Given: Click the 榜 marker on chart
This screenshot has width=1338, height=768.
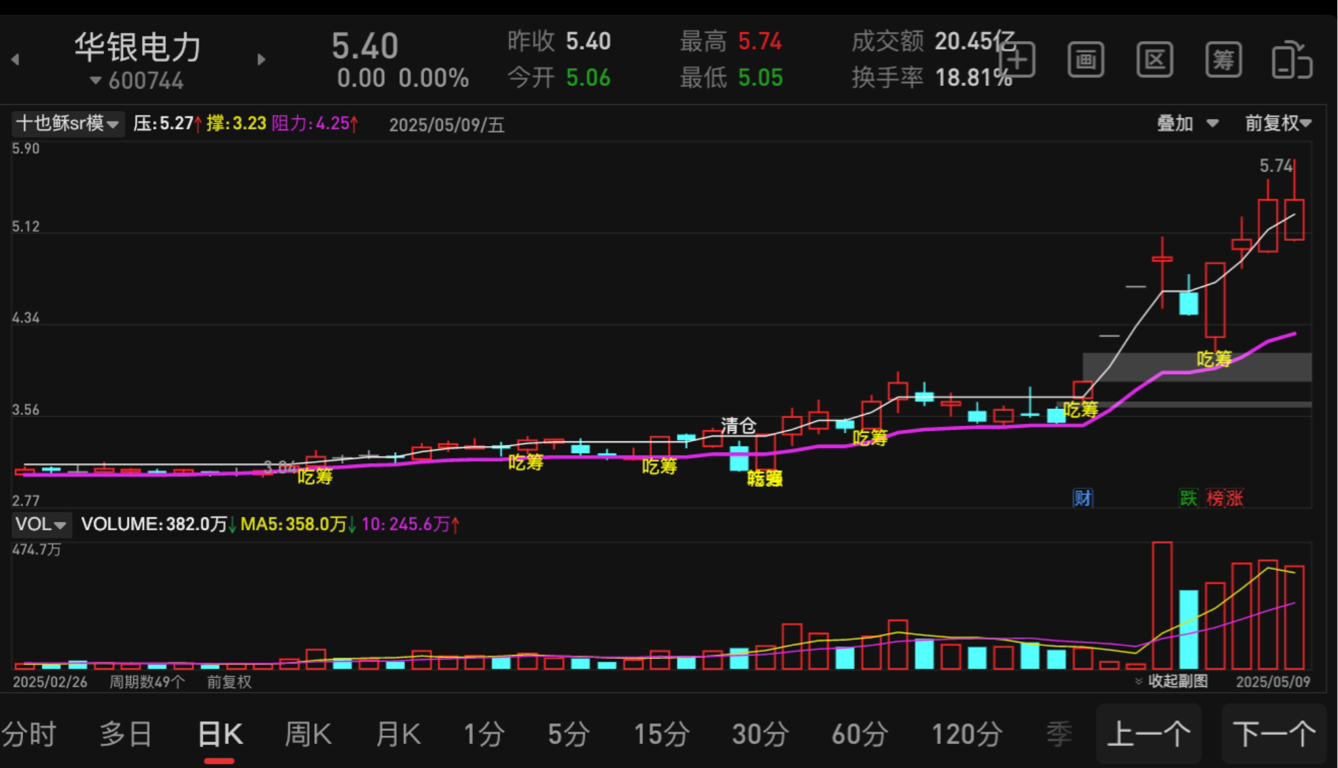Looking at the screenshot, I should (x=1216, y=497).
